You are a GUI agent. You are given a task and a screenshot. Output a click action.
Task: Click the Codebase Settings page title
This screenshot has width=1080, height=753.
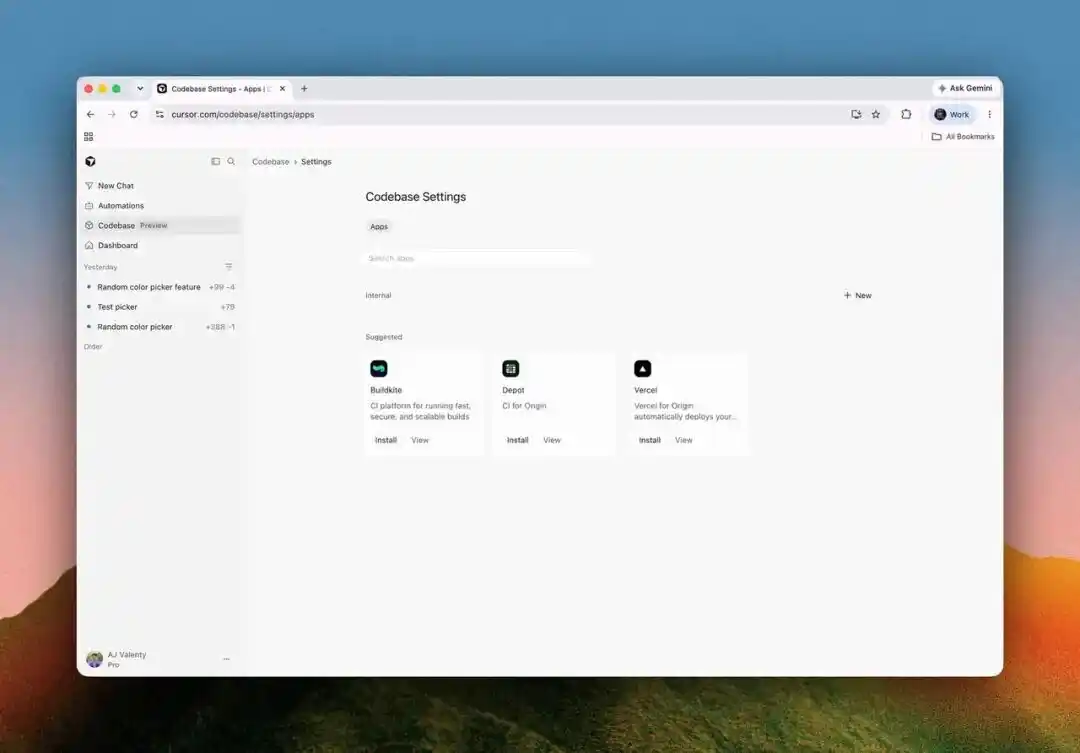[x=415, y=197]
